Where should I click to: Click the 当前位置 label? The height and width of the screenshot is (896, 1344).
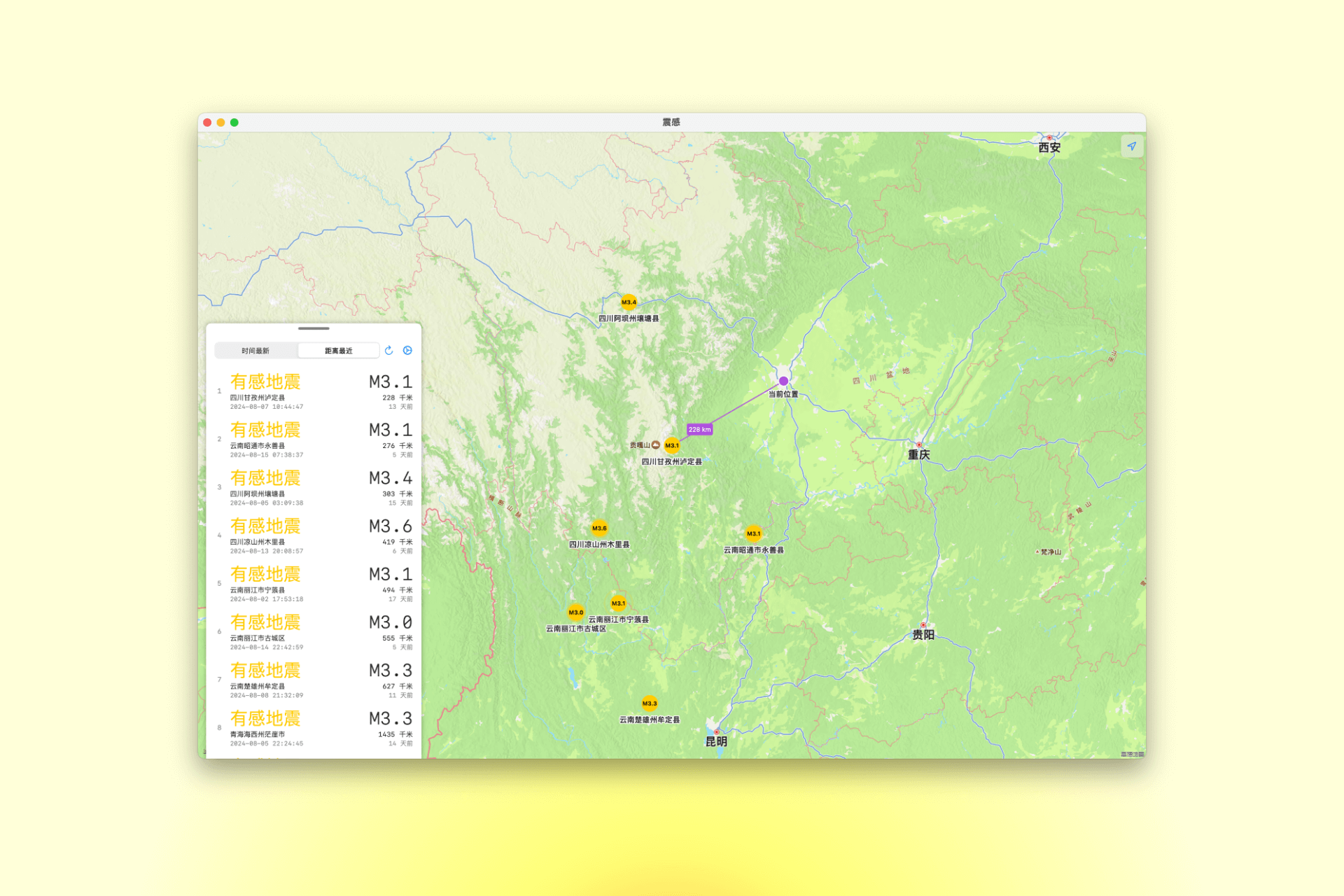coord(783,394)
